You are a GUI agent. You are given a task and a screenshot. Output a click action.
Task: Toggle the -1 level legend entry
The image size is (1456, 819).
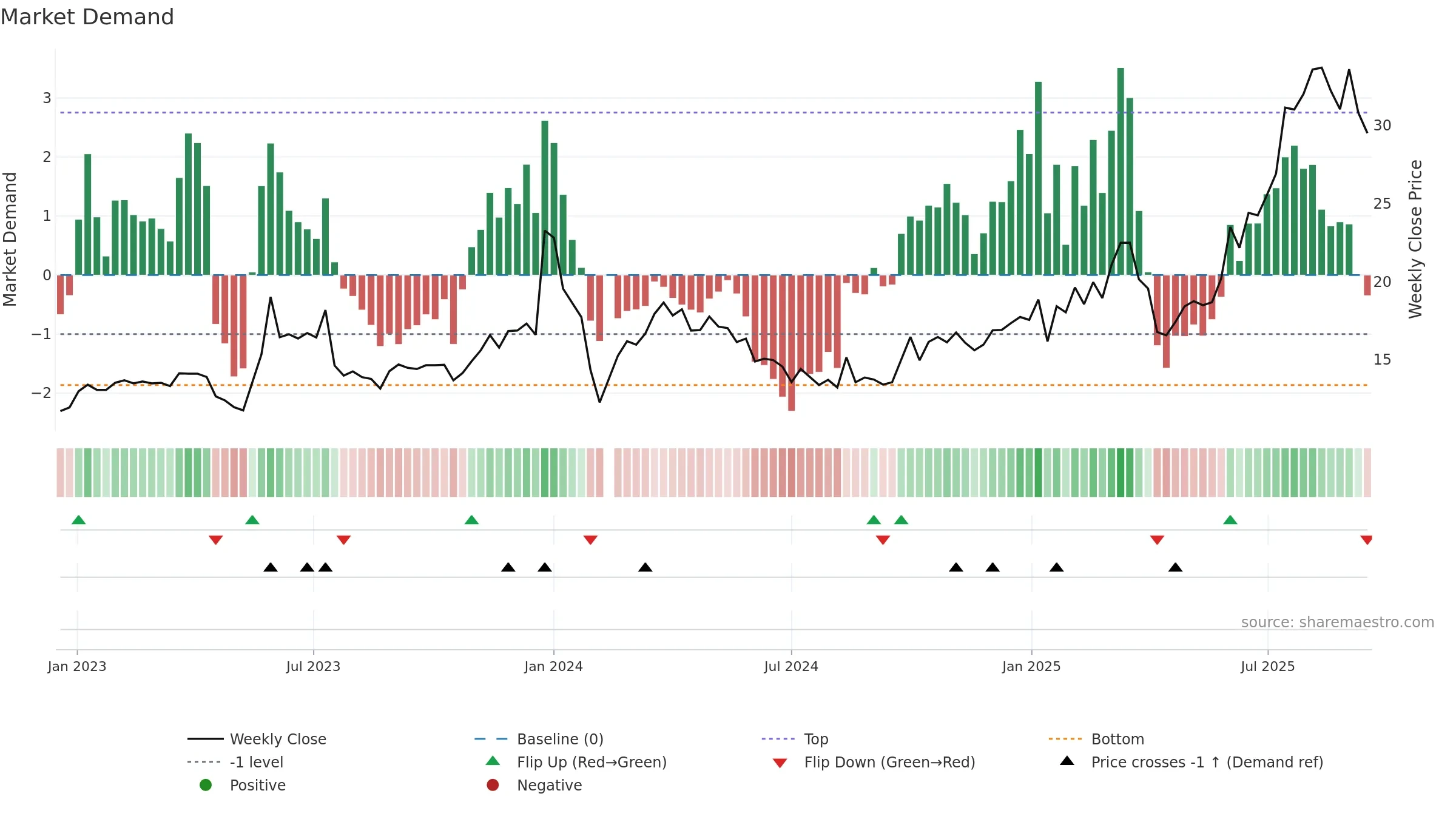pyautogui.click(x=235, y=762)
